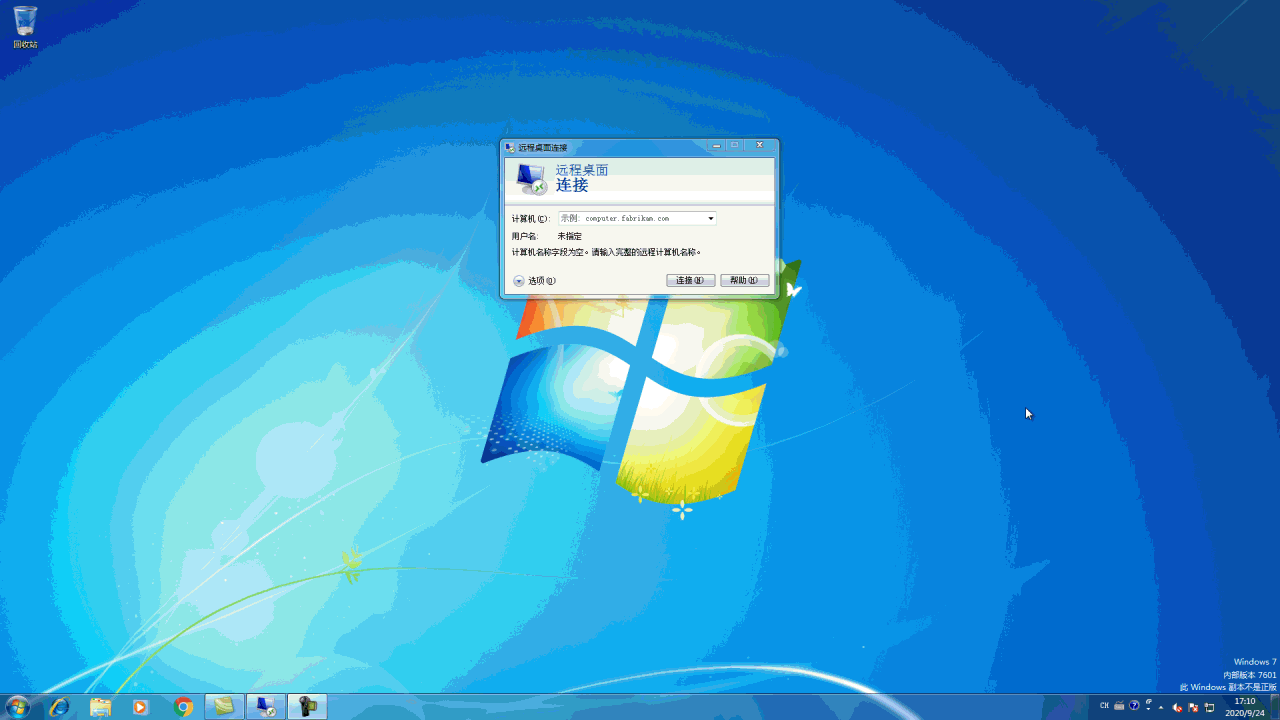The width and height of the screenshot is (1280, 720).
Task: Open the clock showing 17:10
Action: coord(1244,707)
